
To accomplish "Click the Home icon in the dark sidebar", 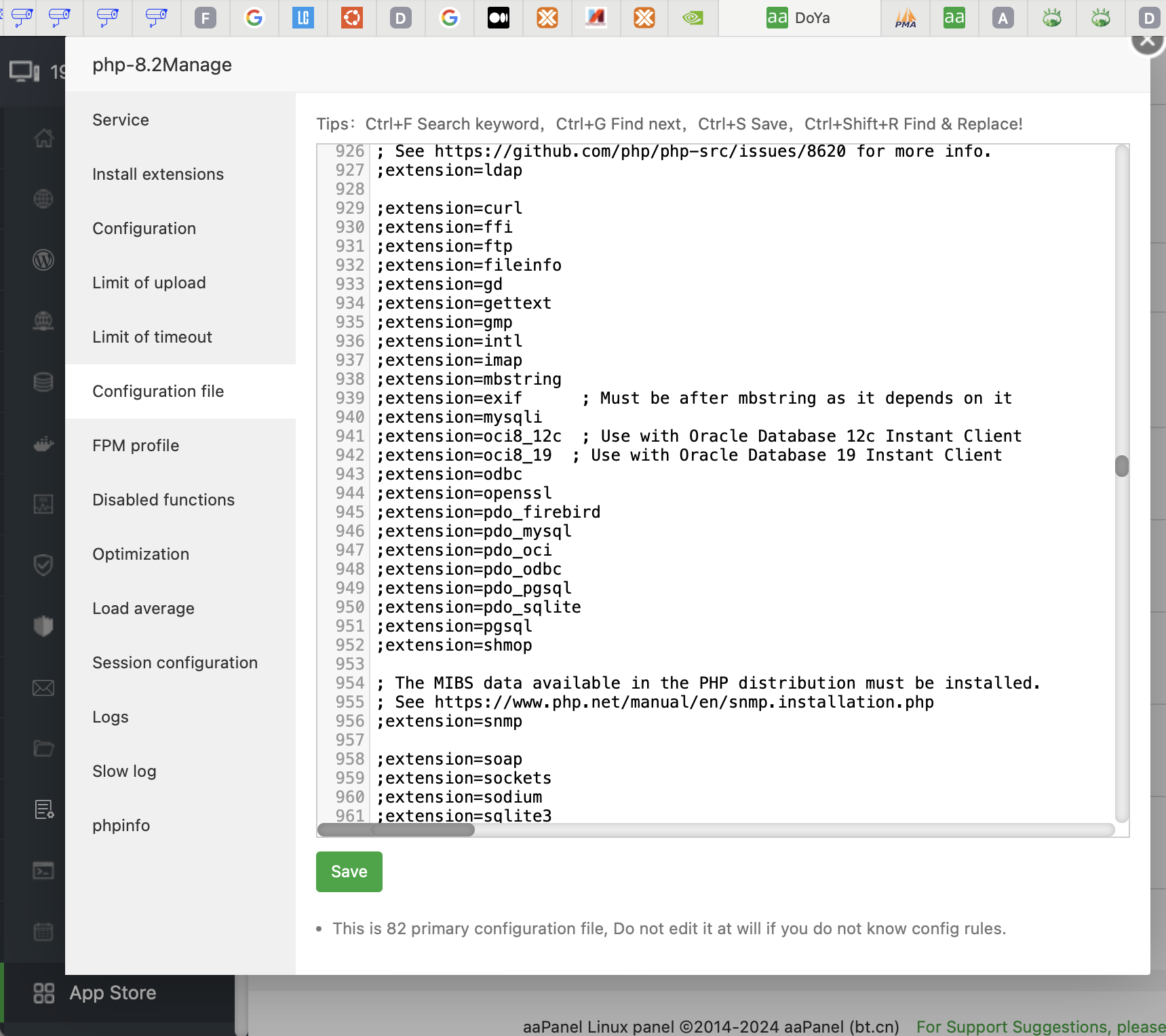I will tap(43, 138).
